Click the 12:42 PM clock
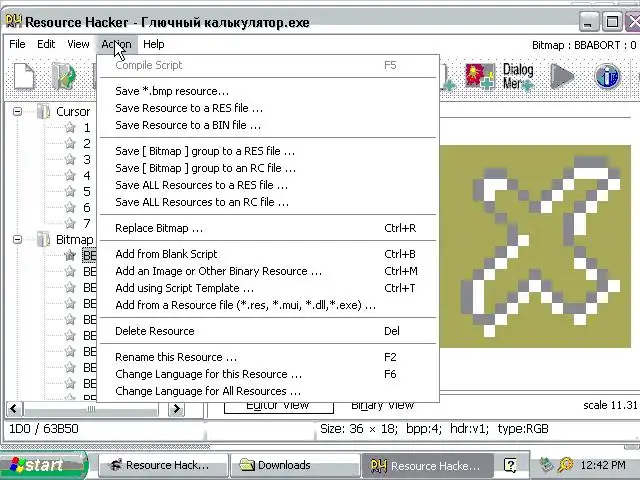The width and height of the screenshot is (640, 480). 603,465
